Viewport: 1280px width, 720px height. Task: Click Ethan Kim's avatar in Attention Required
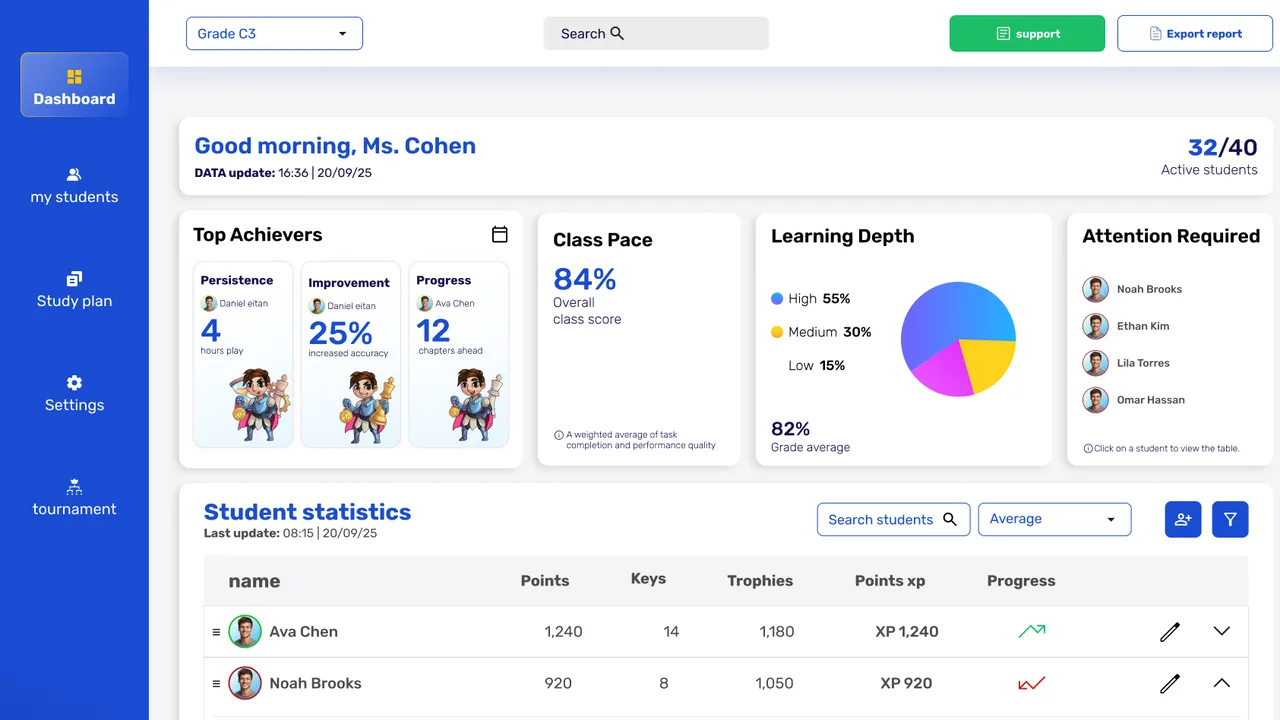(x=1095, y=326)
